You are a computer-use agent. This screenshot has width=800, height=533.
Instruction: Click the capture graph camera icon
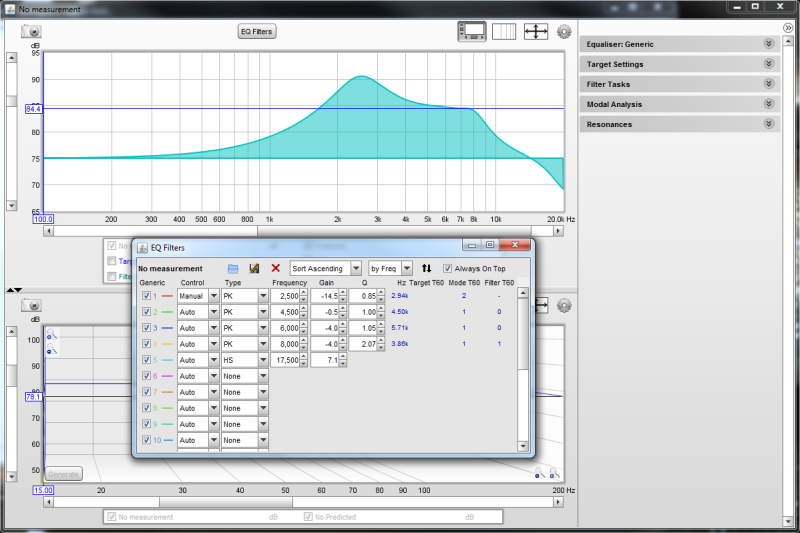[32, 31]
